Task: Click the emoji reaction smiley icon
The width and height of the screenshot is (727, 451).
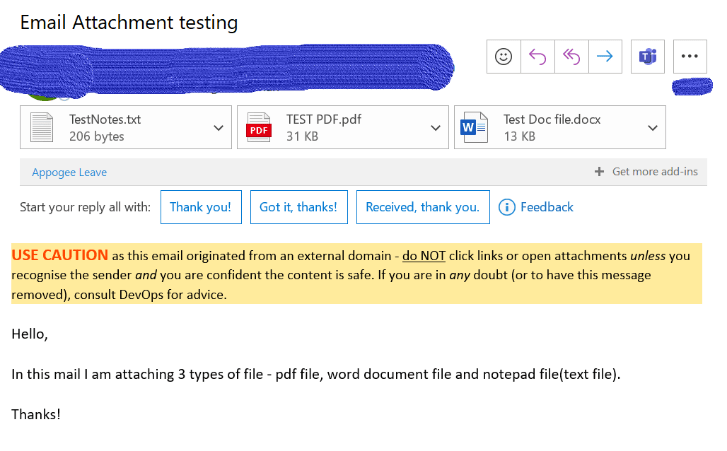Action: point(504,57)
